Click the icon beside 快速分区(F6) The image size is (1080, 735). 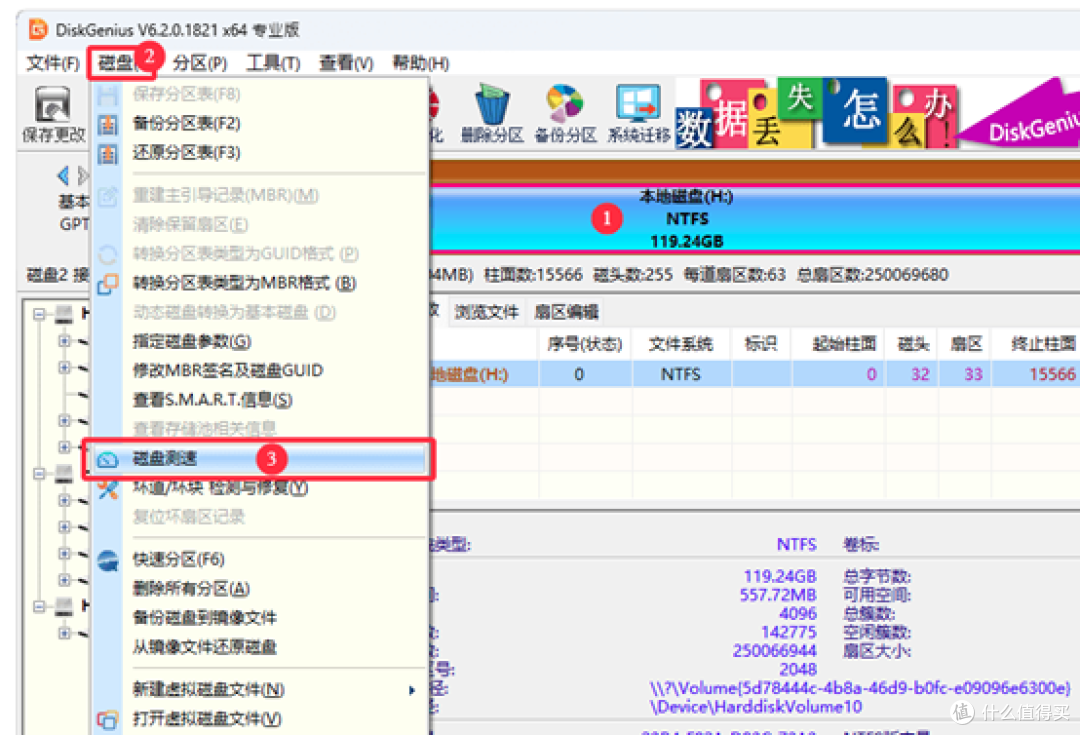pyautogui.click(x=107, y=560)
